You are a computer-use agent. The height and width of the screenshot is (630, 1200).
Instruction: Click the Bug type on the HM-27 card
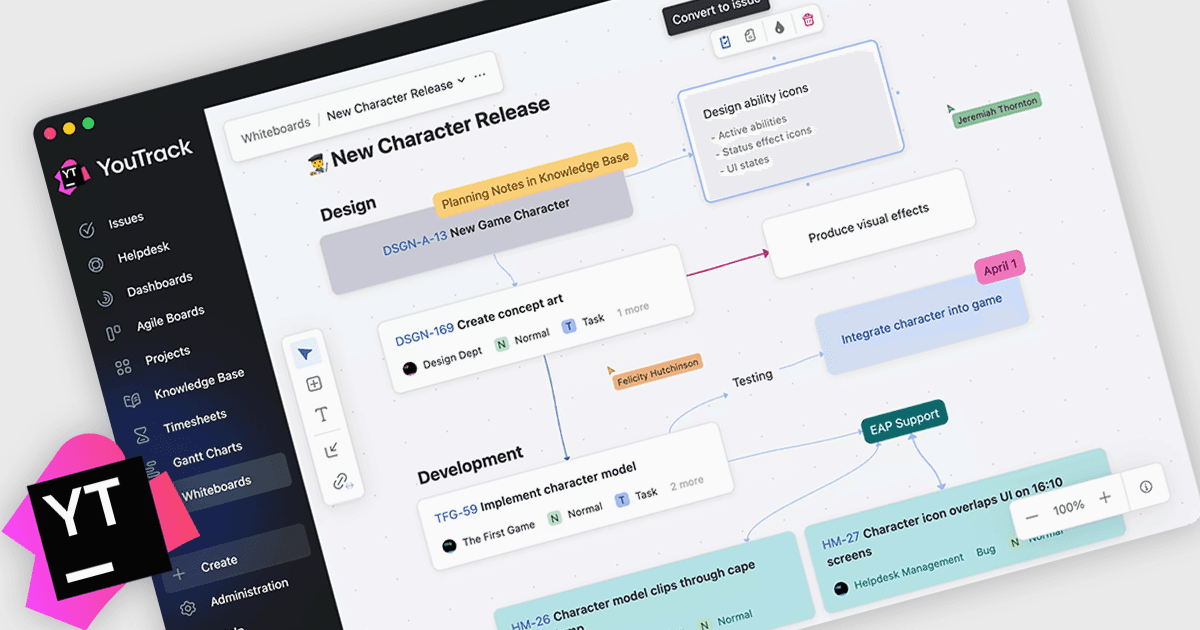point(985,550)
